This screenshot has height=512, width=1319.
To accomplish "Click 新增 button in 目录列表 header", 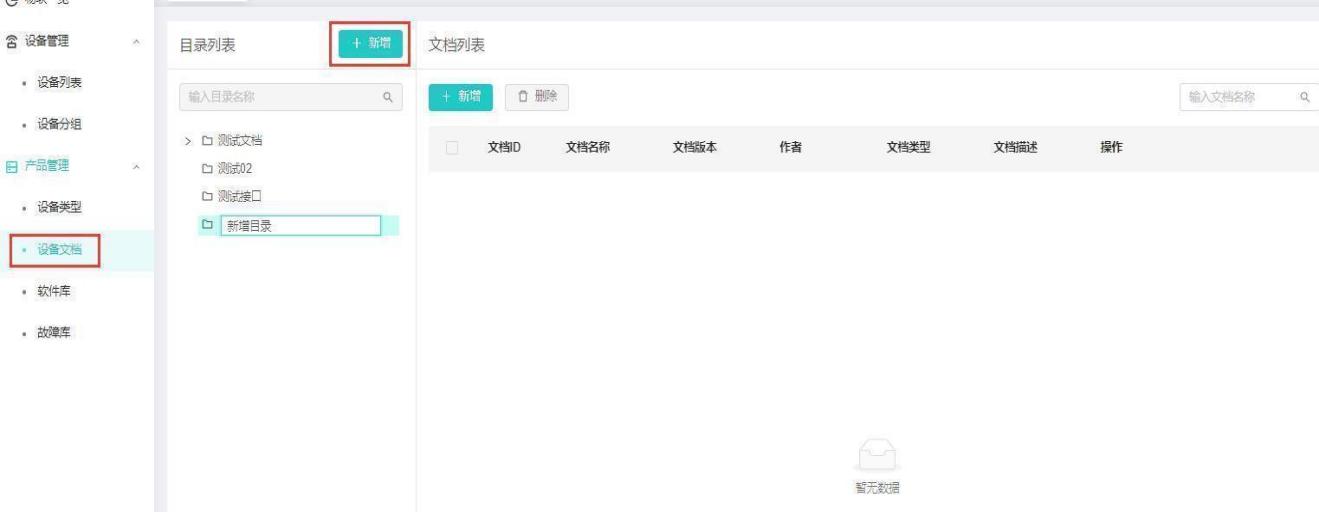I will pyautogui.click(x=370, y=43).
